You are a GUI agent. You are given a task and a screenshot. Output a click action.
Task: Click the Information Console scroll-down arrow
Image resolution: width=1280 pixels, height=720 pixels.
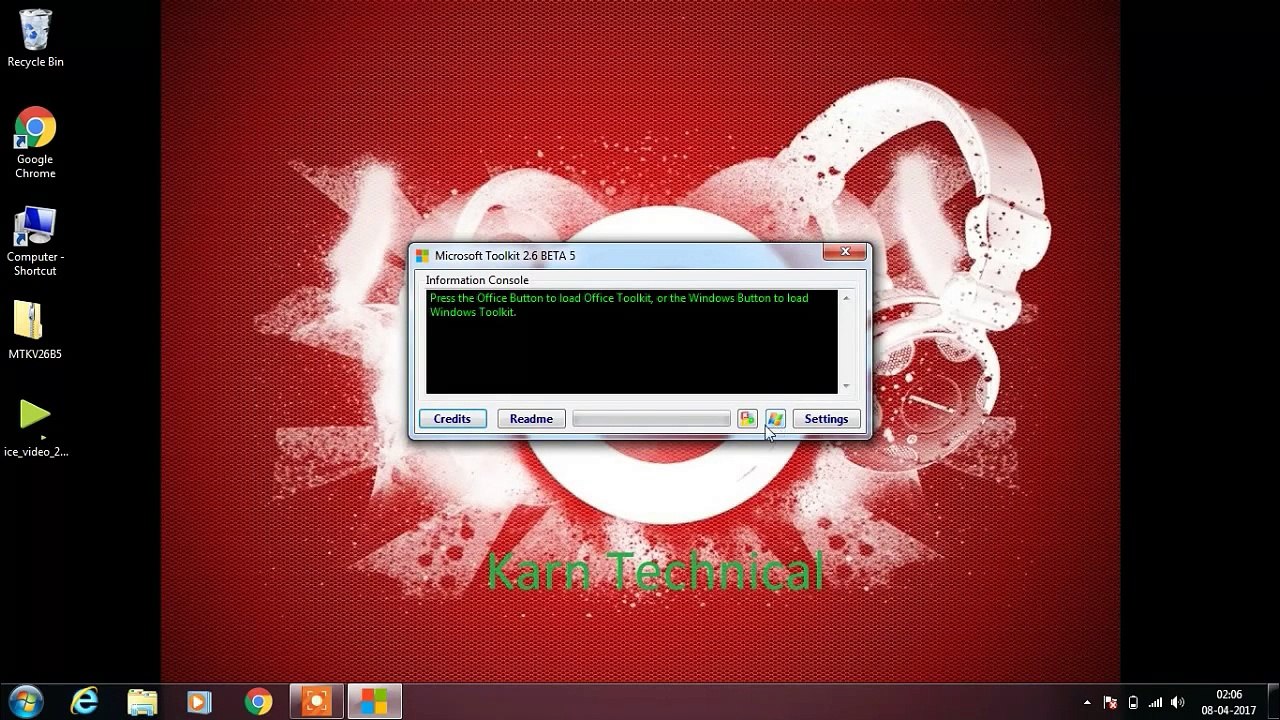pyautogui.click(x=846, y=386)
